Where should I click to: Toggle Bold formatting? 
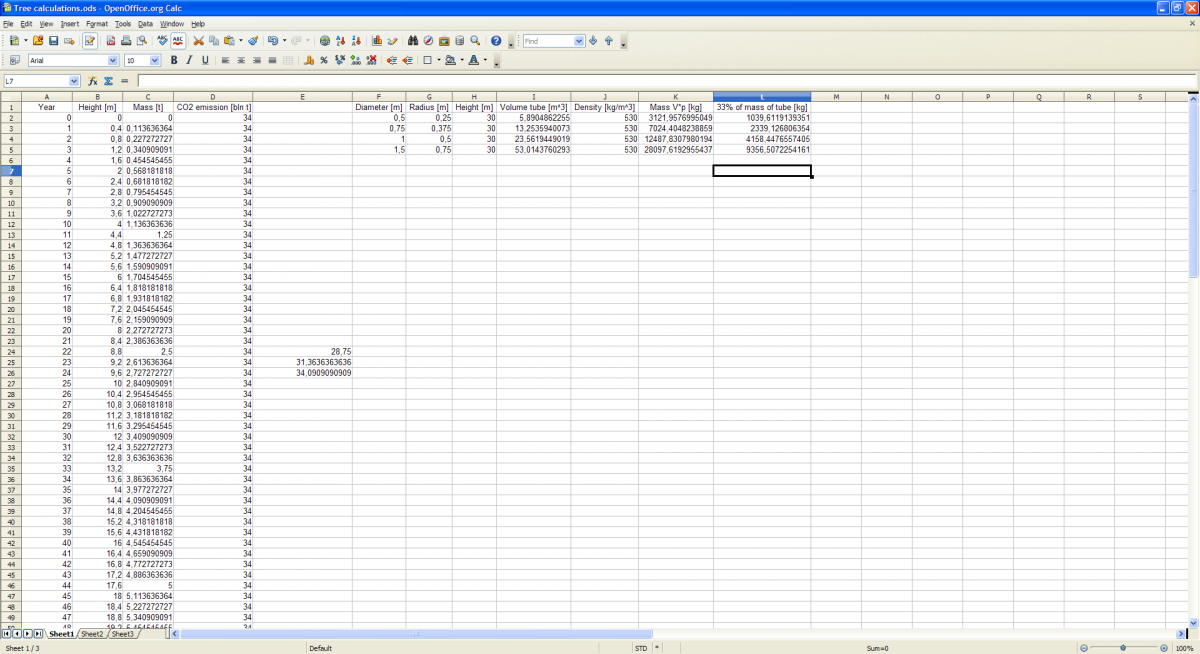pos(174,61)
